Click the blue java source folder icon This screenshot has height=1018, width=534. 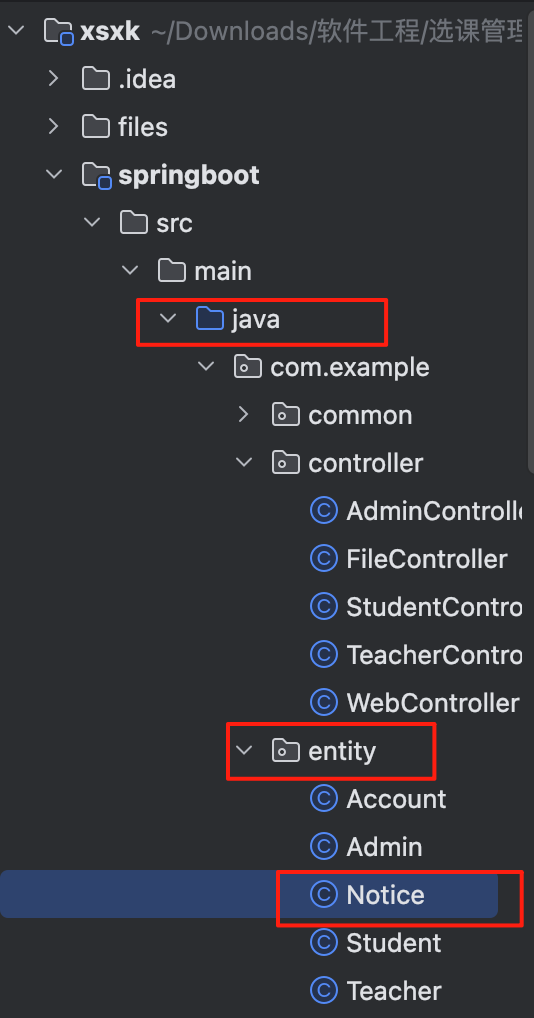pos(210,319)
